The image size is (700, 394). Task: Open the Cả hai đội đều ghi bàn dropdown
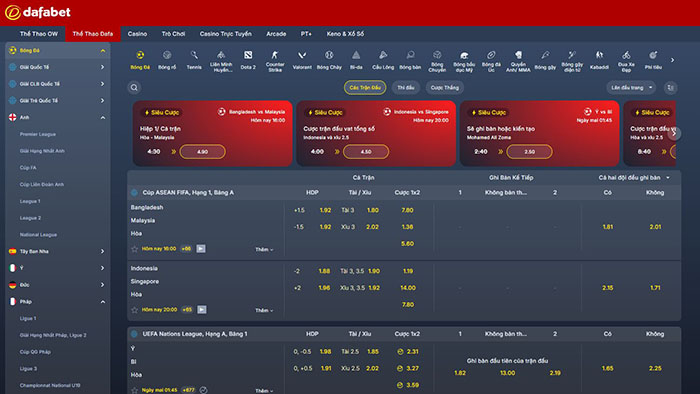click(x=634, y=178)
